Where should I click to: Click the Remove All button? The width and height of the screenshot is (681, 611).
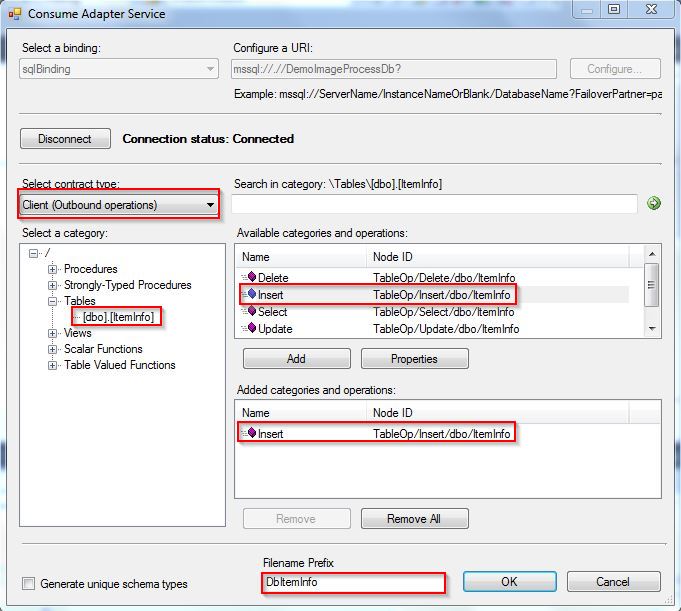click(414, 519)
